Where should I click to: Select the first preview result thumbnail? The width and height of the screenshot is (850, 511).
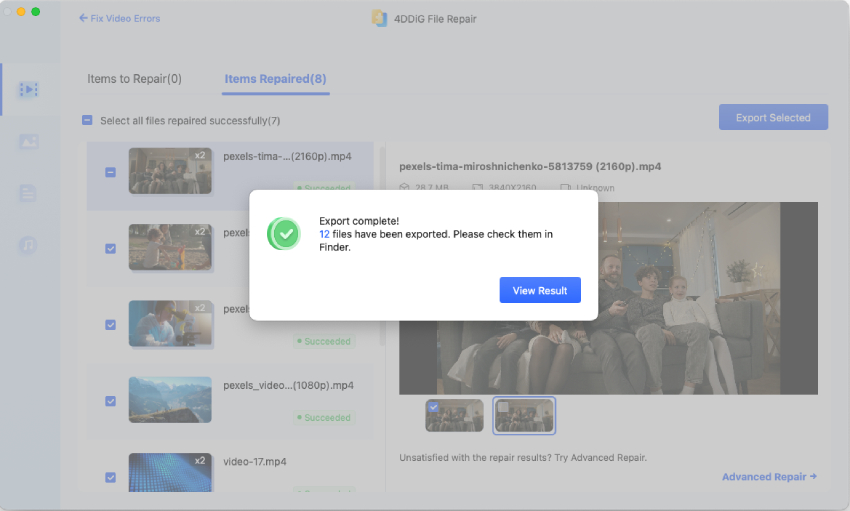coord(454,416)
